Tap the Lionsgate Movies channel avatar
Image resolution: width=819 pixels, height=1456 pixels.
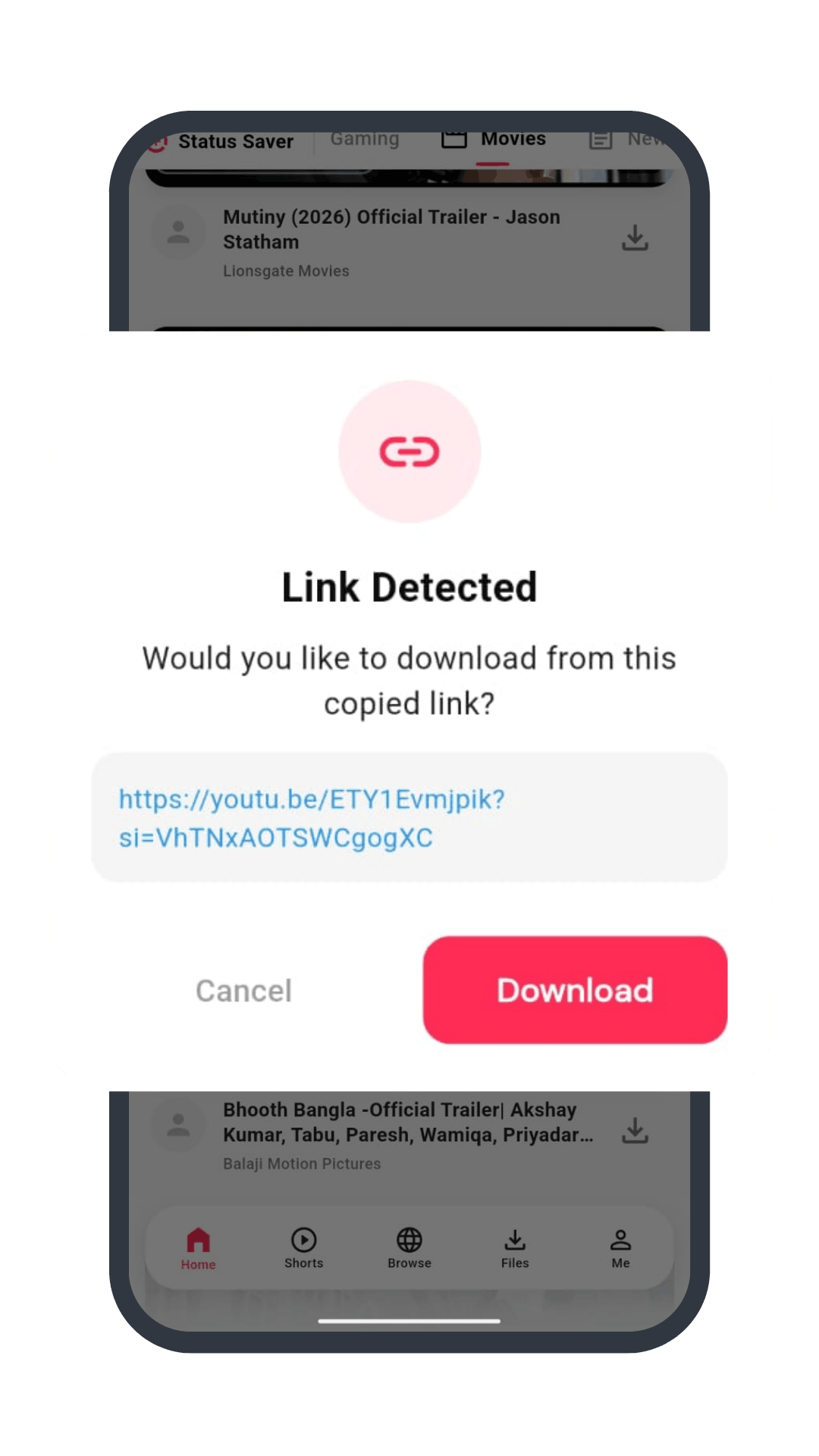click(x=178, y=232)
